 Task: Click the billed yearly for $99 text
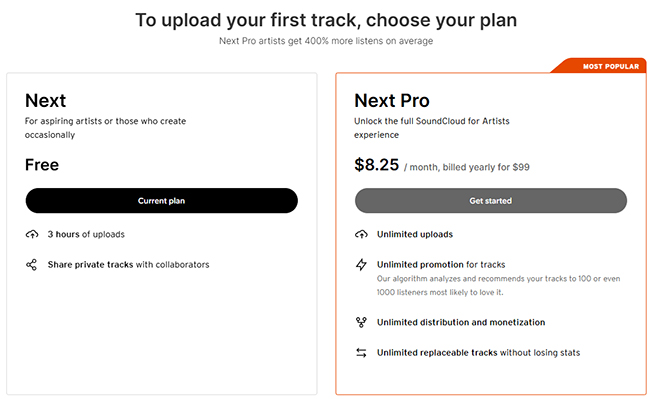[486, 167]
